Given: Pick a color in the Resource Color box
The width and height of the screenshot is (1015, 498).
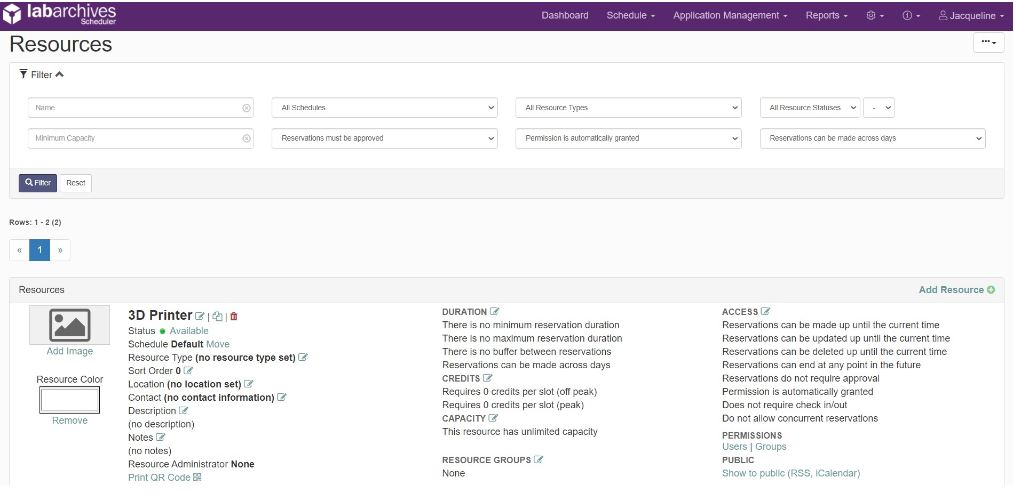Looking at the screenshot, I should (69, 400).
